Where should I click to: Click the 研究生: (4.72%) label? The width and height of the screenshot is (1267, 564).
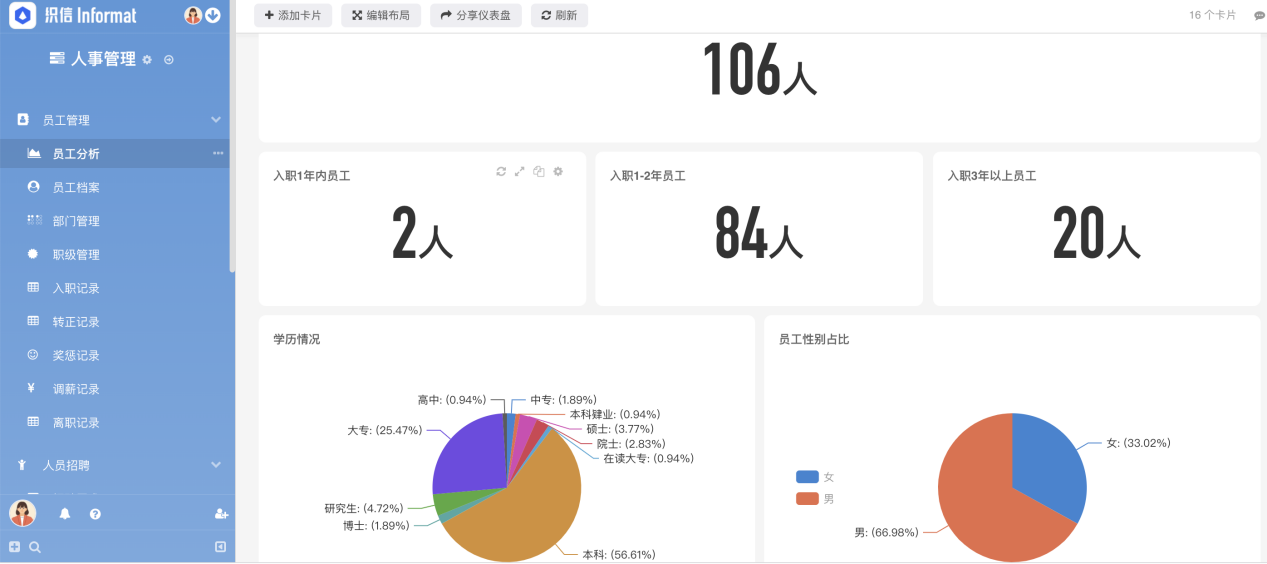364,508
